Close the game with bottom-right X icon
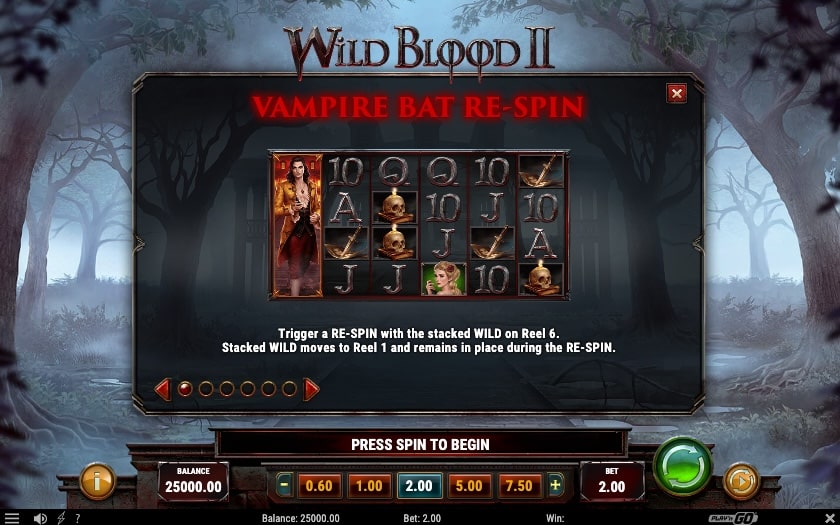 tap(830, 518)
